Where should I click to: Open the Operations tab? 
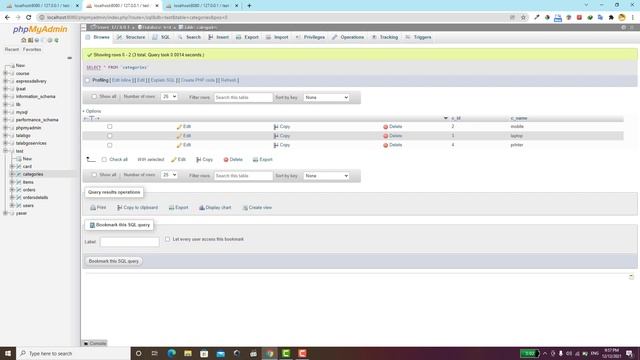pos(348,37)
